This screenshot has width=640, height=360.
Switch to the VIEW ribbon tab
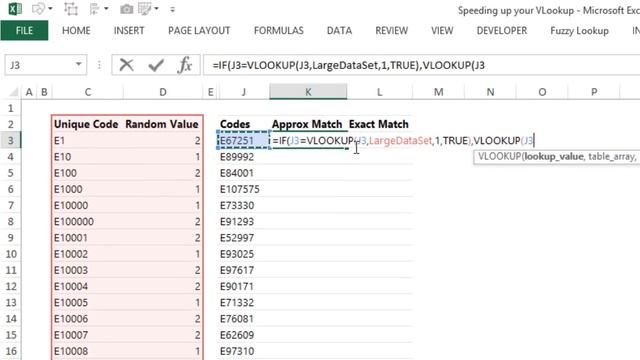tap(442, 31)
